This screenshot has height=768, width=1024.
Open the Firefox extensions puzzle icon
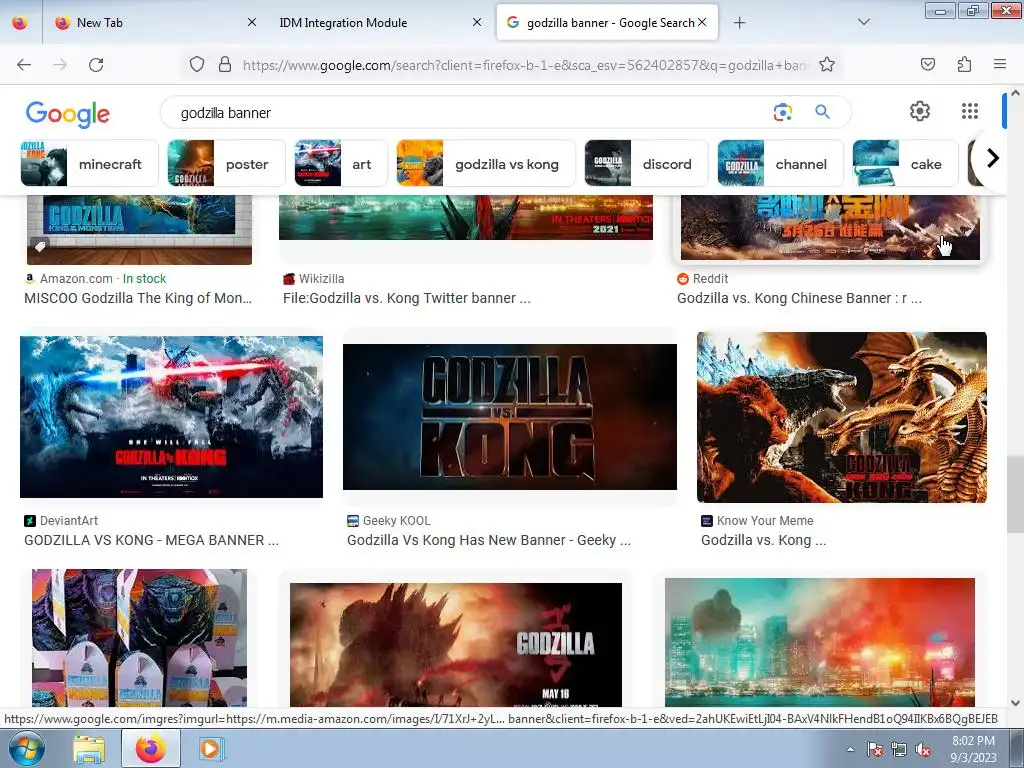964,64
